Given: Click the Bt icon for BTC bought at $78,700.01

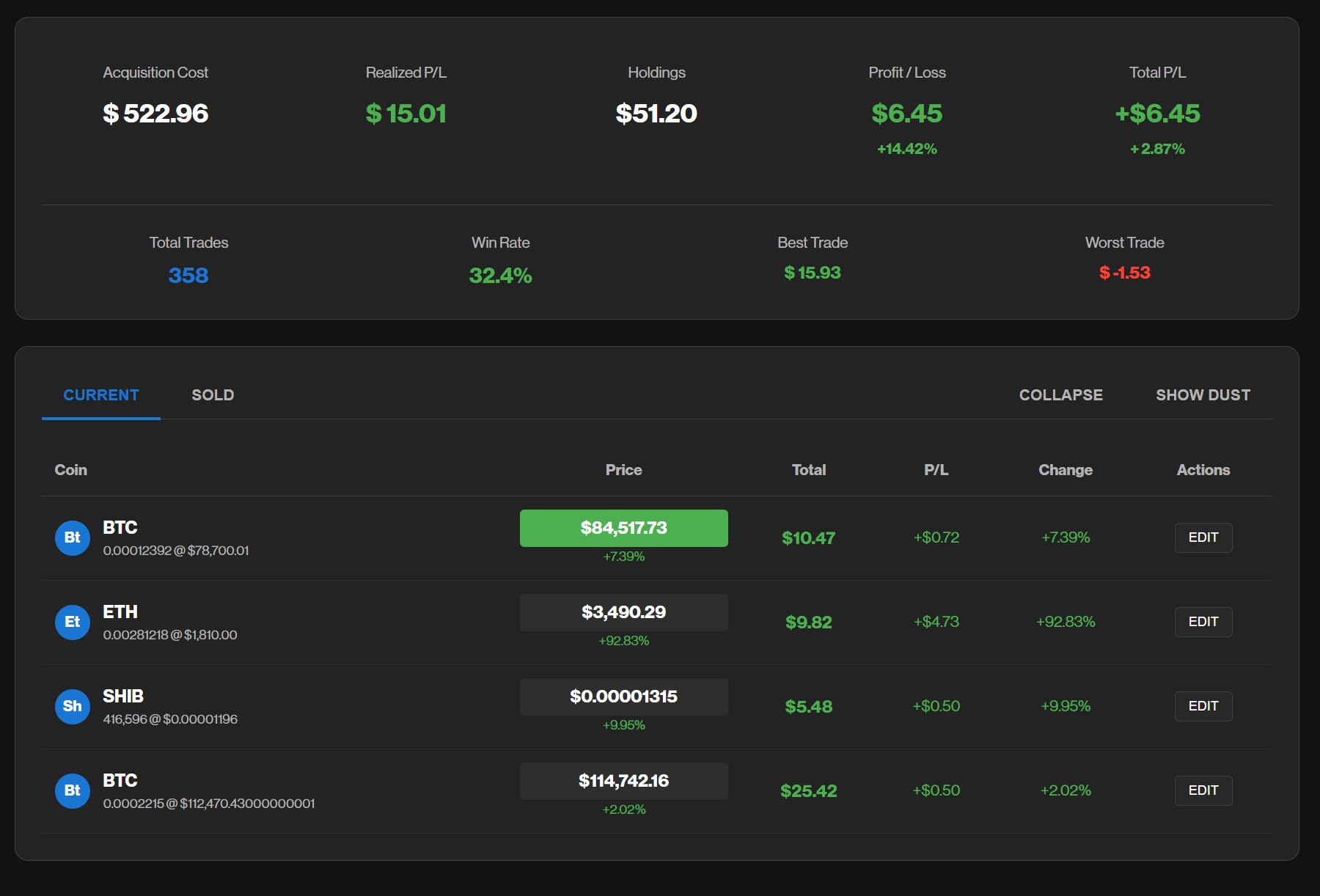Looking at the screenshot, I should click(x=72, y=537).
